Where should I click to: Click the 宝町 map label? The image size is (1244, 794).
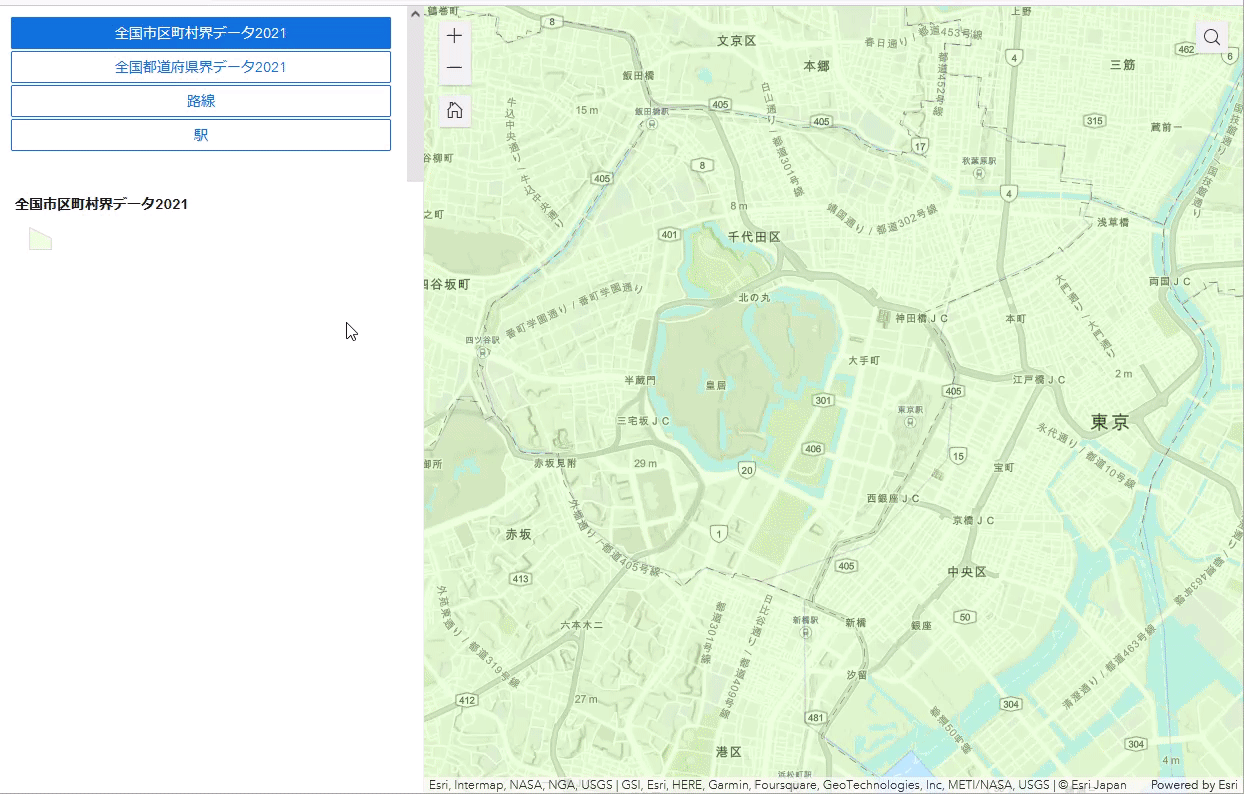pos(1004,467)
